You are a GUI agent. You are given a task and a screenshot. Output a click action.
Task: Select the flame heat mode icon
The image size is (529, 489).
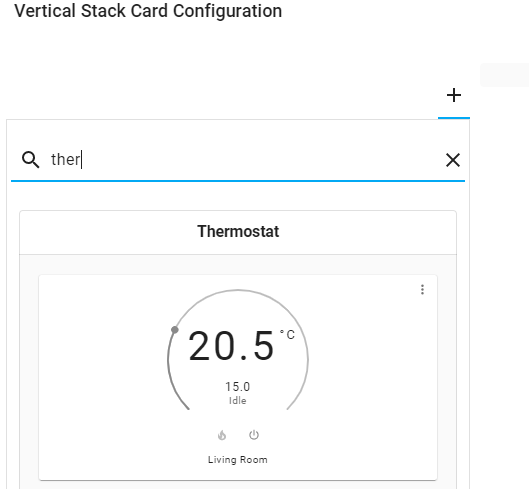click(x=222, y=435)
